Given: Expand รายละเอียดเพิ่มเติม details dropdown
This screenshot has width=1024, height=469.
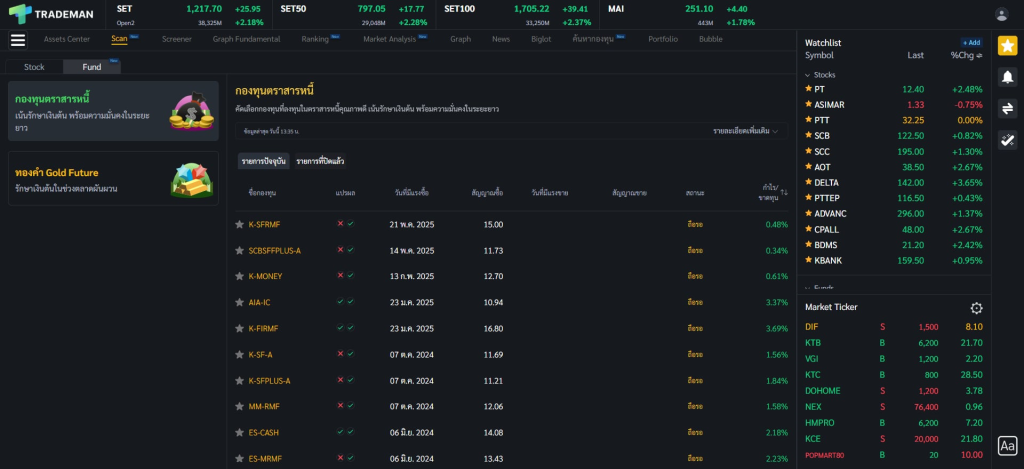Looking at the screenshot, I should 746,131.
